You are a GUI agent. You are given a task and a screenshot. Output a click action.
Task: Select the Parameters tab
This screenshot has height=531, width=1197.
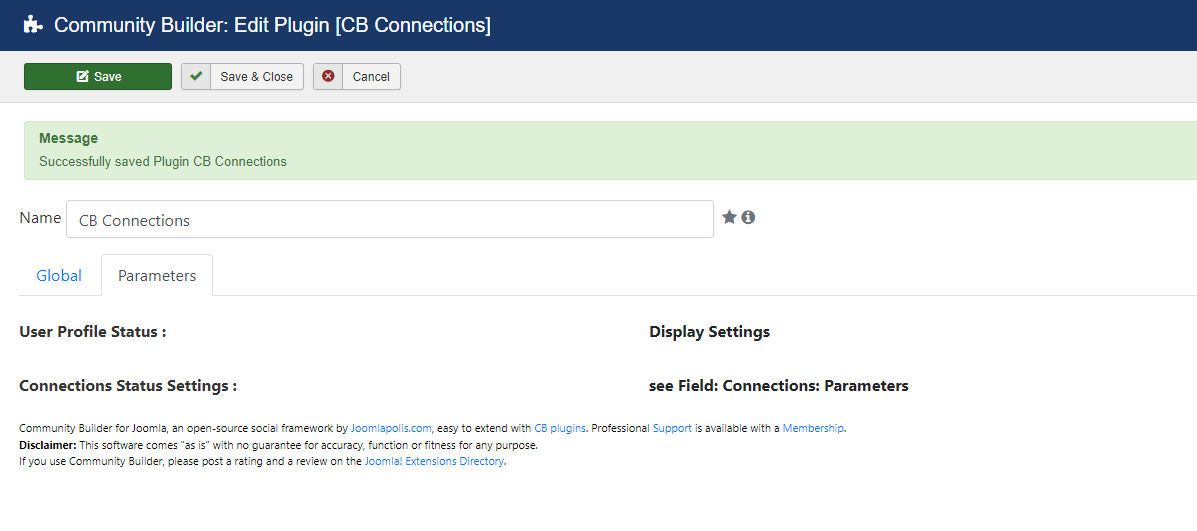coord(157,275)
